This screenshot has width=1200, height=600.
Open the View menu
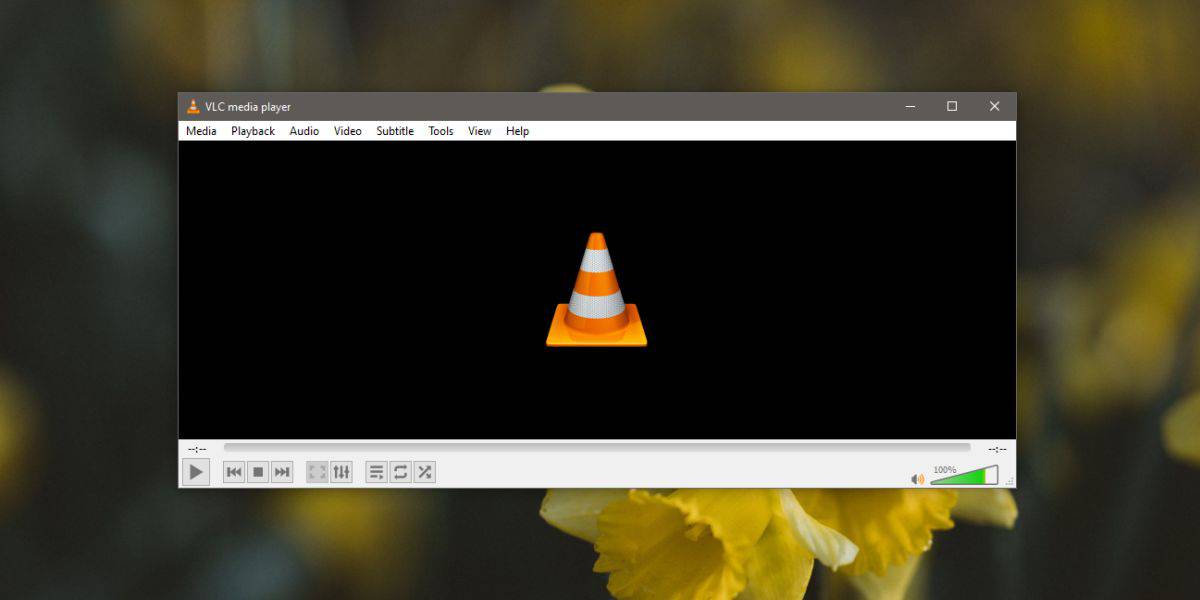coord(480,131)
